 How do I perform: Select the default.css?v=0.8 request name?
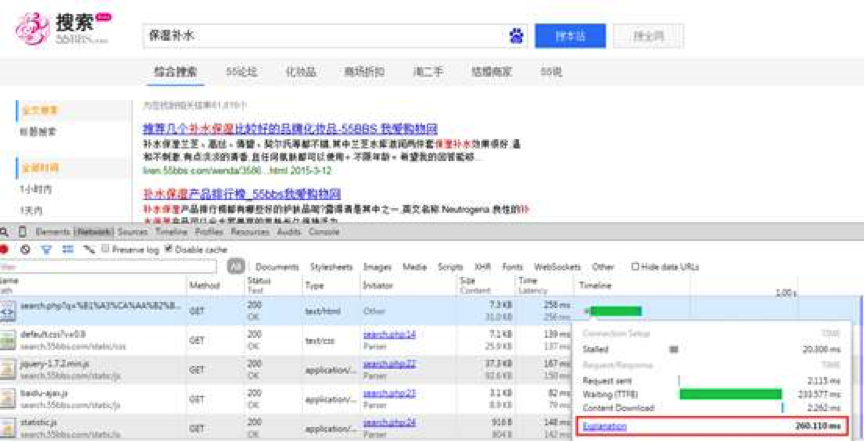pos(53,334)
